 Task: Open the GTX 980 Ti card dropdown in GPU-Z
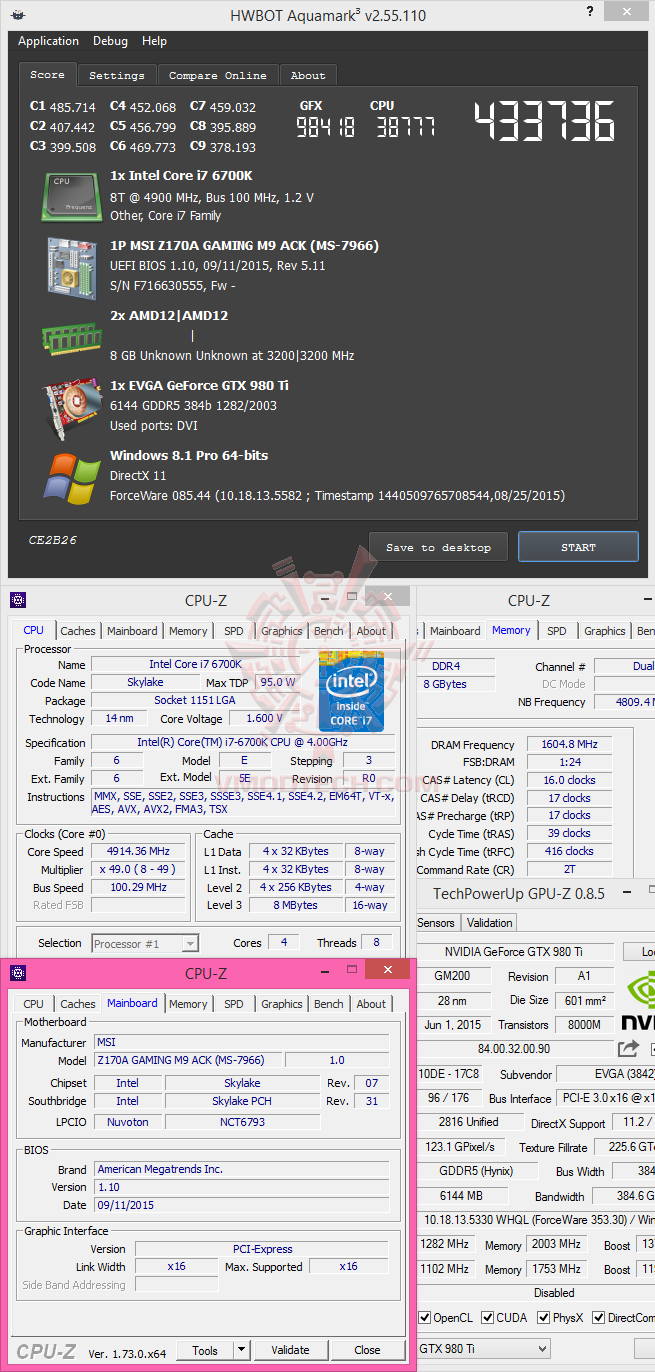pyautogui.click(x=483, y=1348)
